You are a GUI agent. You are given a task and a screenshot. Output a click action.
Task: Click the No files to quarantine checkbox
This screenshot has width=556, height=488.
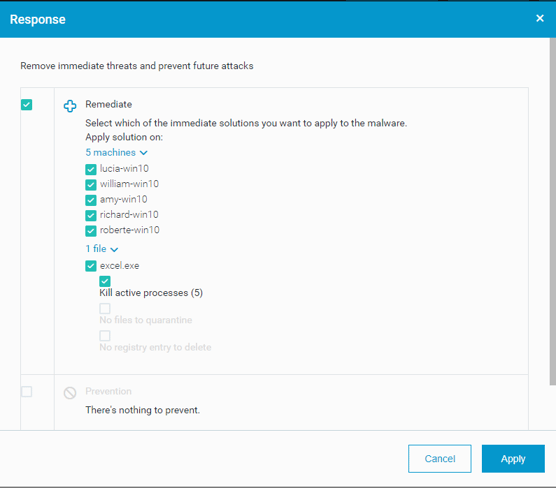click(x=105, y=308)
